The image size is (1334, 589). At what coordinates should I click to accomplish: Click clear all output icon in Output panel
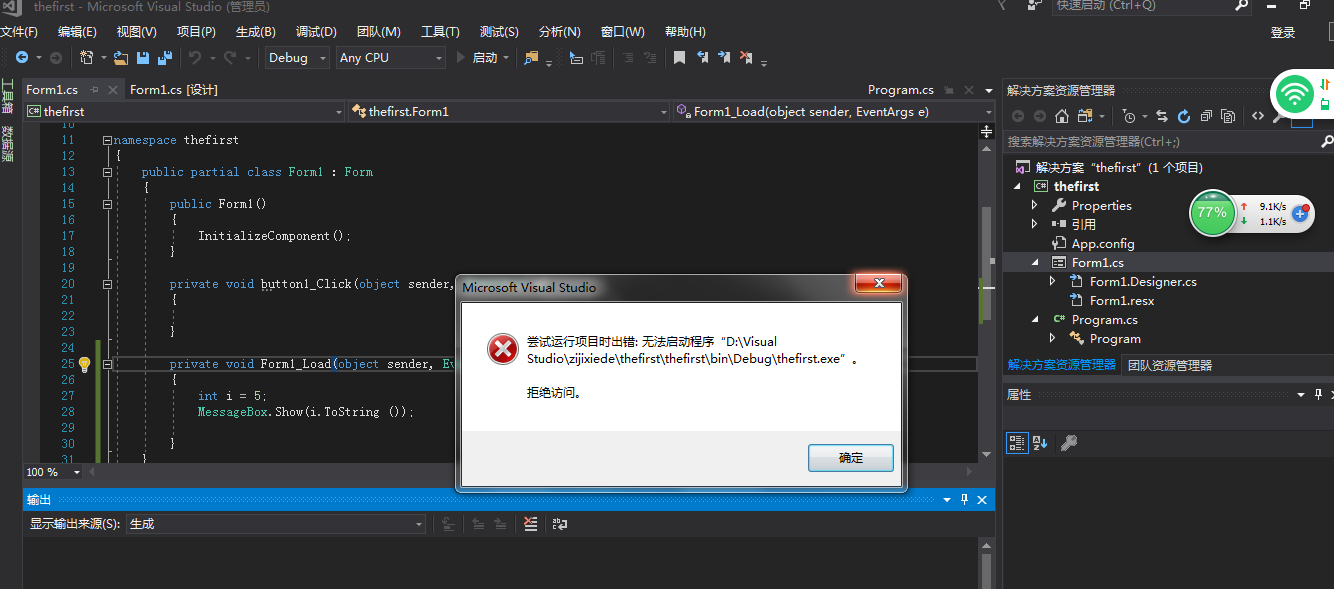click(x=531, y=523)
